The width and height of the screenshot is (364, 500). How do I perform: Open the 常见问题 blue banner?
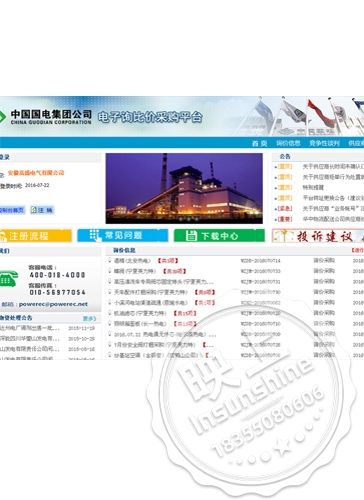(123, 235)
